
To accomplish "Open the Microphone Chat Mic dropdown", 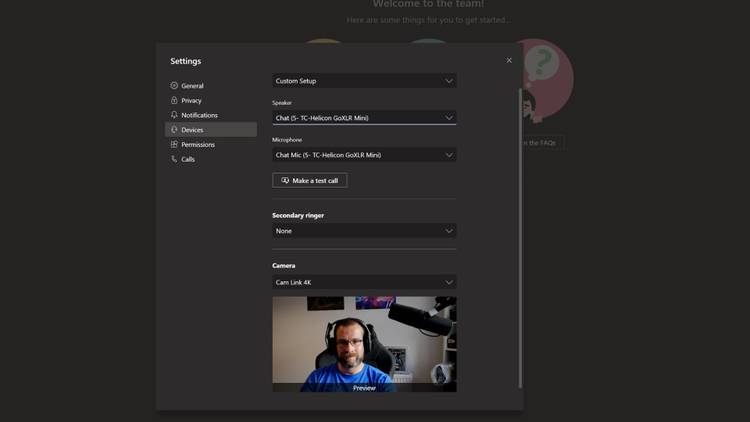I will (x=364, y=155).
